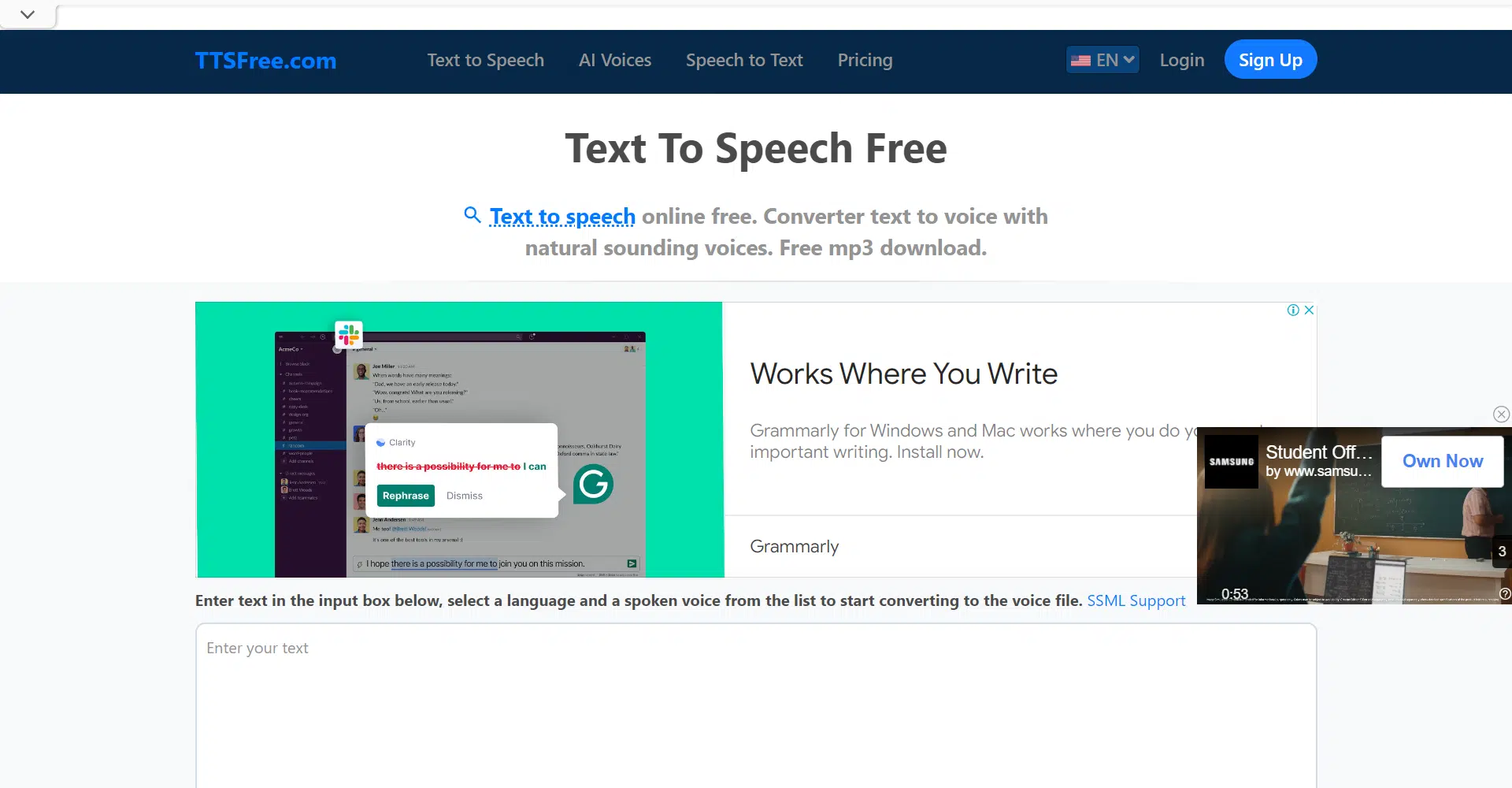Close the Grammarly banner ad

pos(1309,310)
